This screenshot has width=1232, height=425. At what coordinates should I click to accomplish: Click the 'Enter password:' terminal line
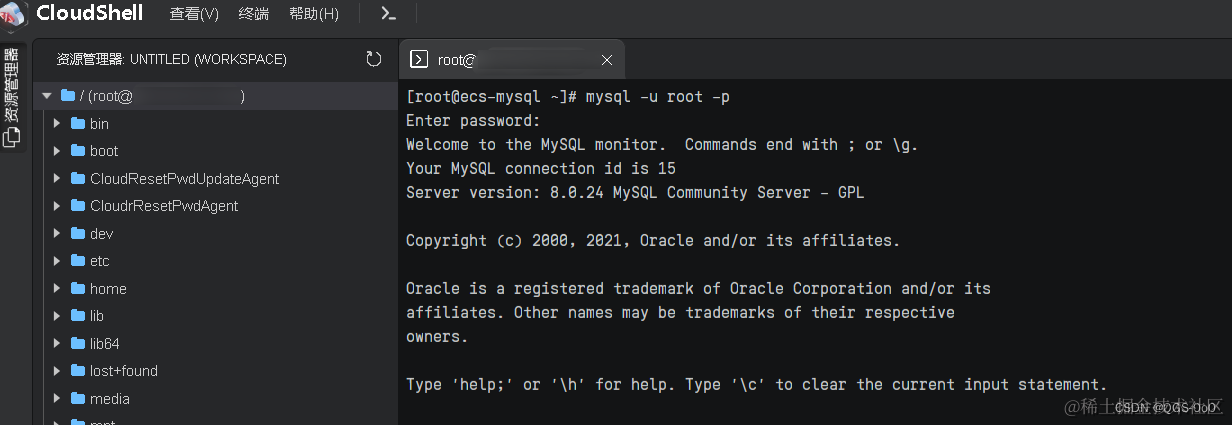(x=473, y=121)
